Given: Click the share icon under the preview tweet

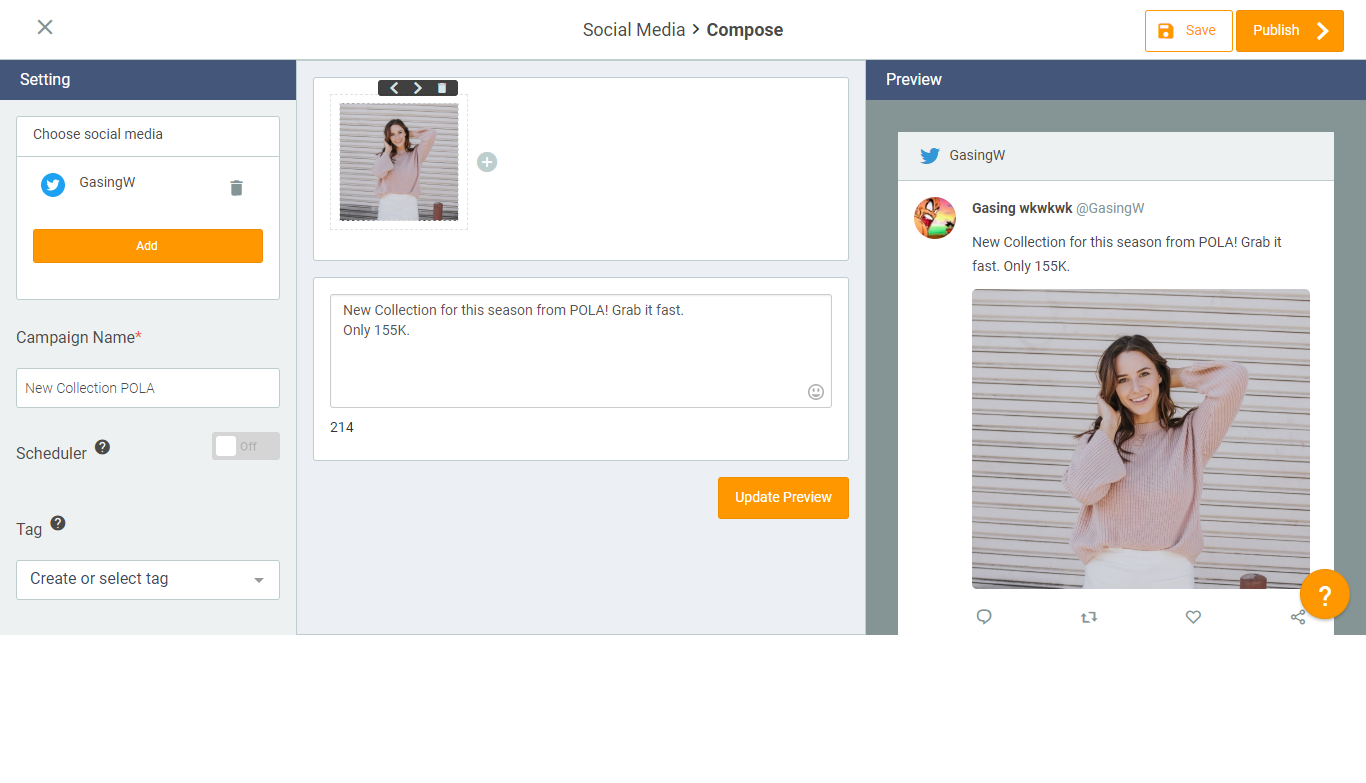Looking at the screenshot, I should (1298, 617).
